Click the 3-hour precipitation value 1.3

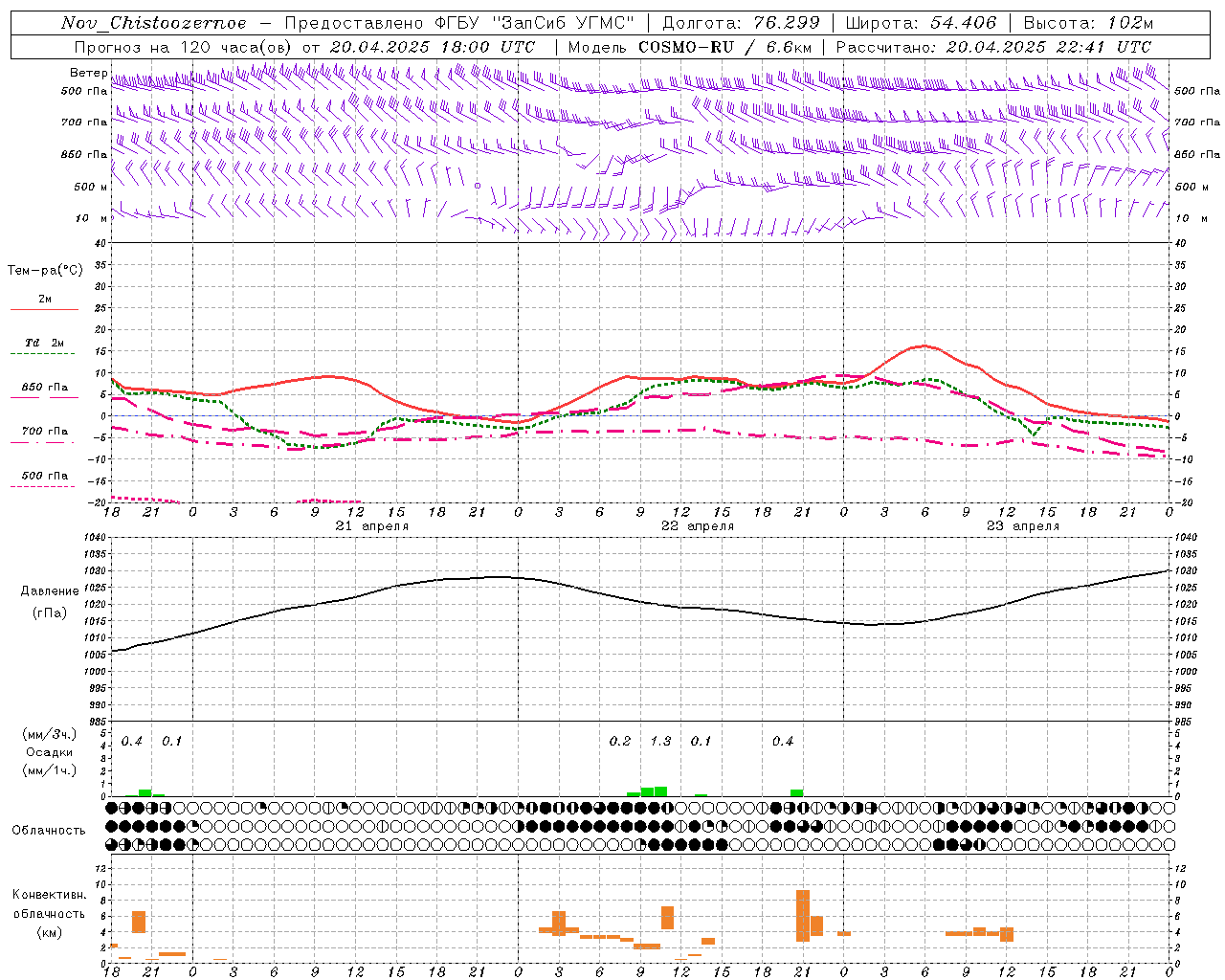pos(660,742)
